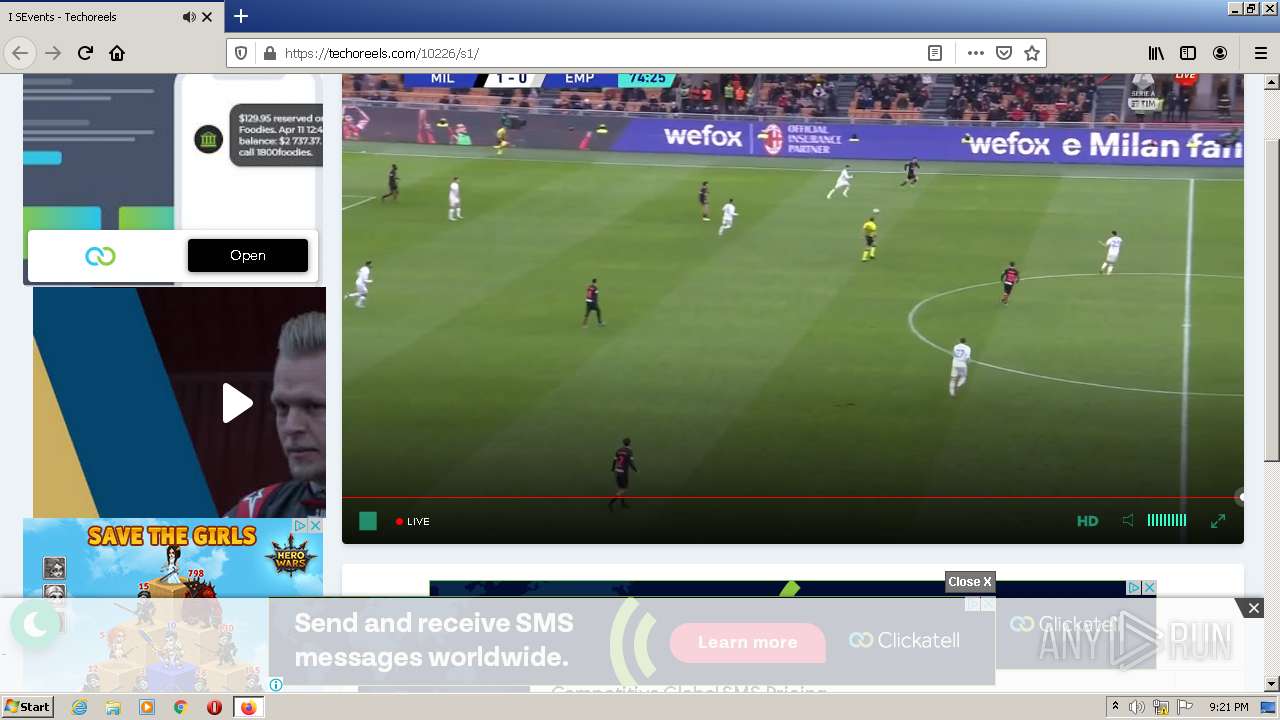1280x720 pixels.
Task: Show hidden system tray icons
Action: (1115, 707)
